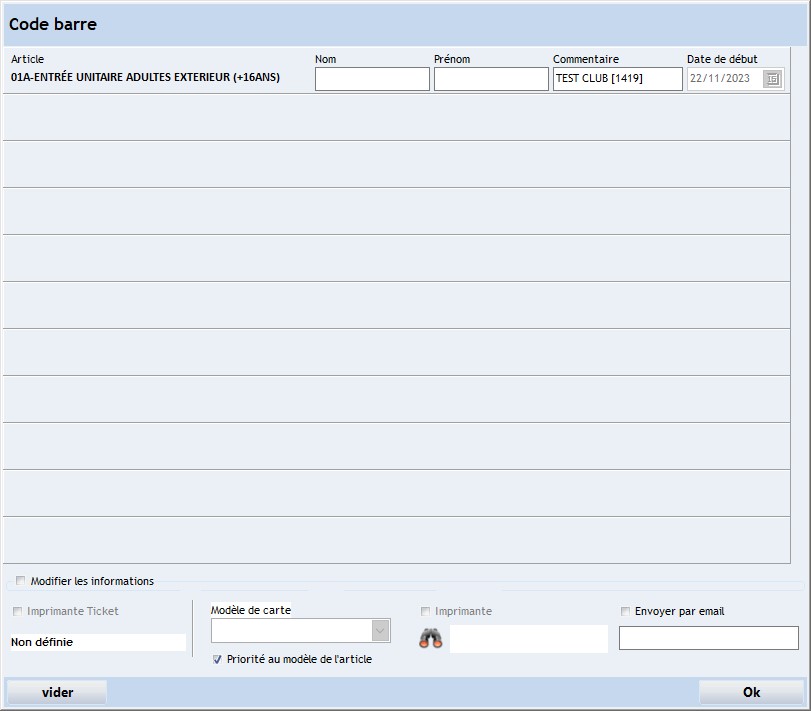Viewport: 811px width, 711px height.
Task: Check "Envoyer par email"
Action: coord(625,611)
